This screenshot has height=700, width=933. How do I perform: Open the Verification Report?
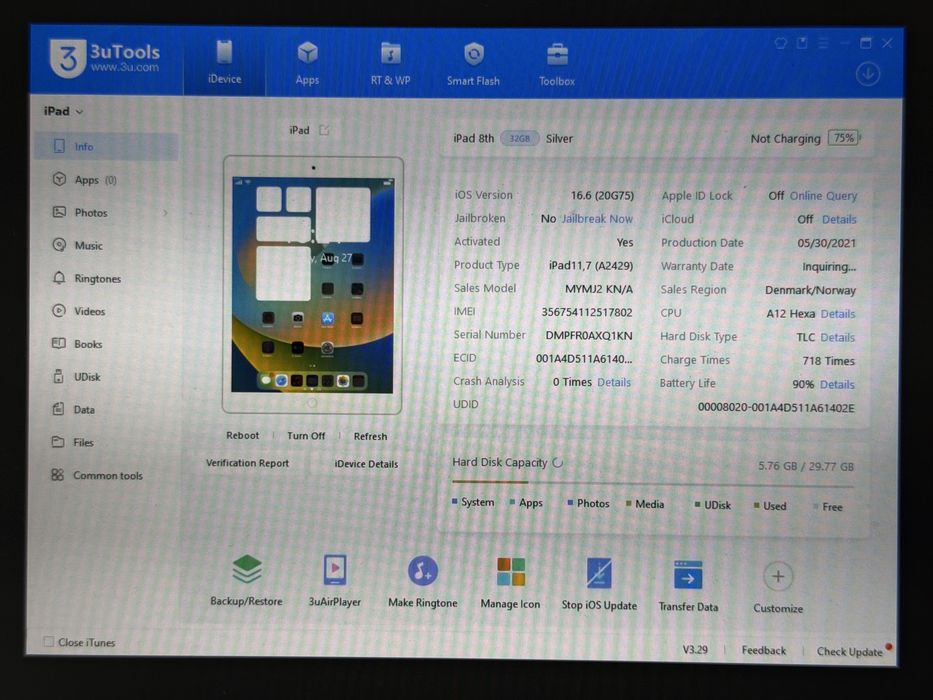(x=248, y=462)
